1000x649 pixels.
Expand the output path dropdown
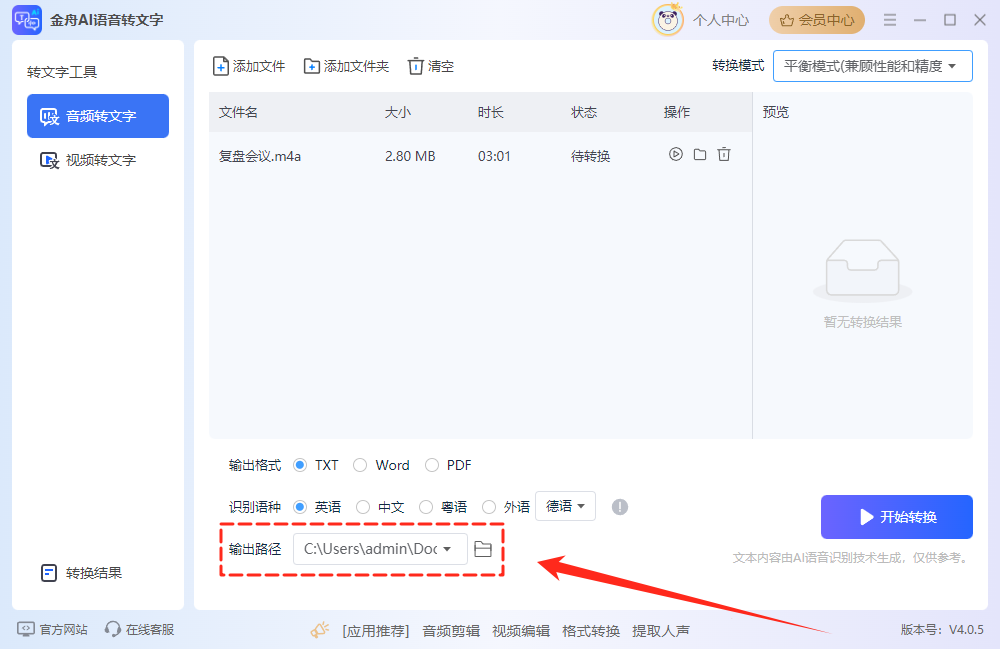448,548
